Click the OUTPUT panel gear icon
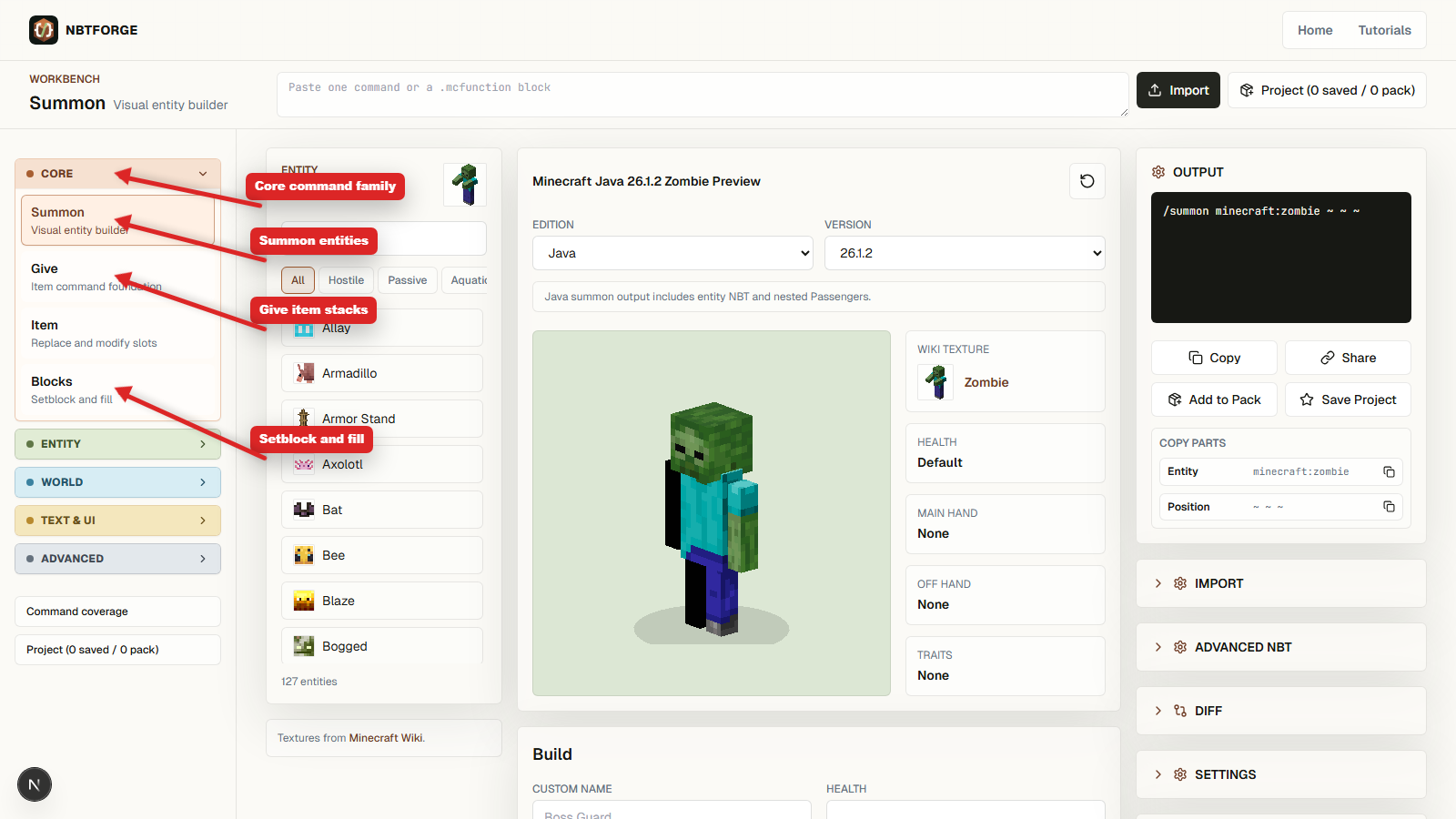This screenshot has width=1456, height=819. click(x=1158, y=172)
